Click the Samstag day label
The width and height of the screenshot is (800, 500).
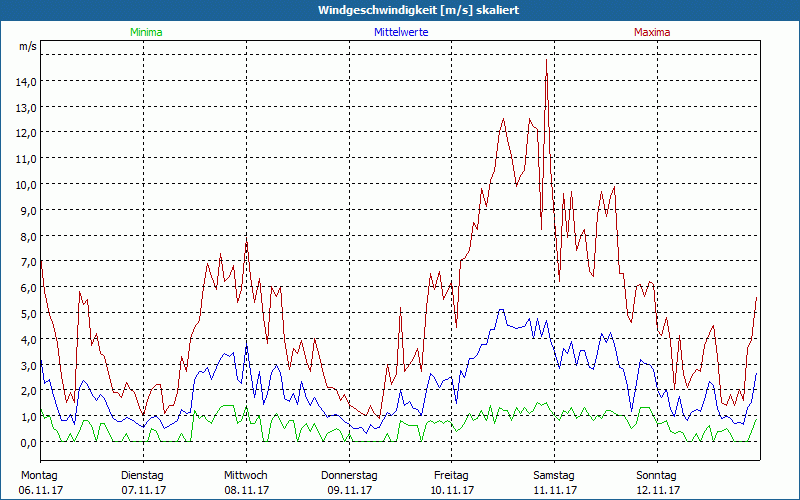[x=554, y=476]
